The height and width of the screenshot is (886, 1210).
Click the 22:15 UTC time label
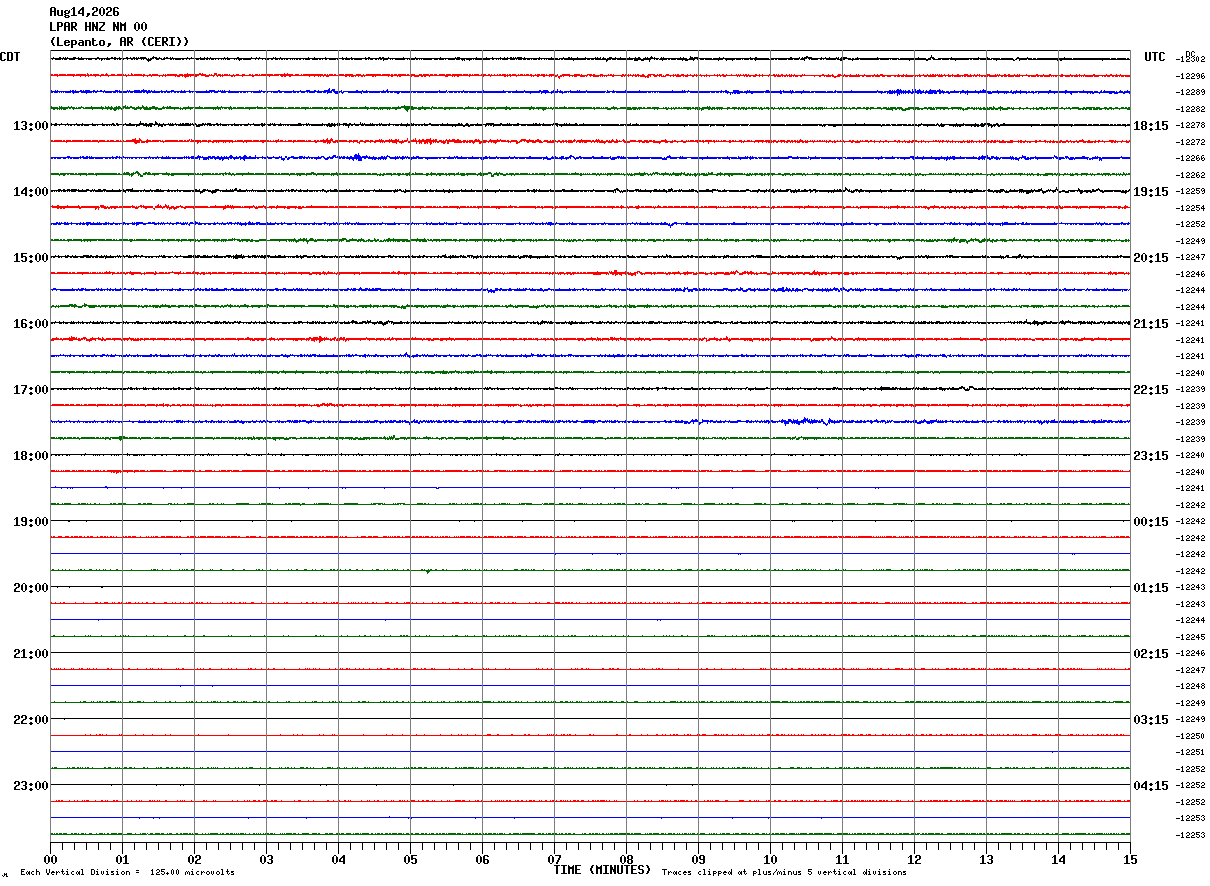(x=1151, y=390)
